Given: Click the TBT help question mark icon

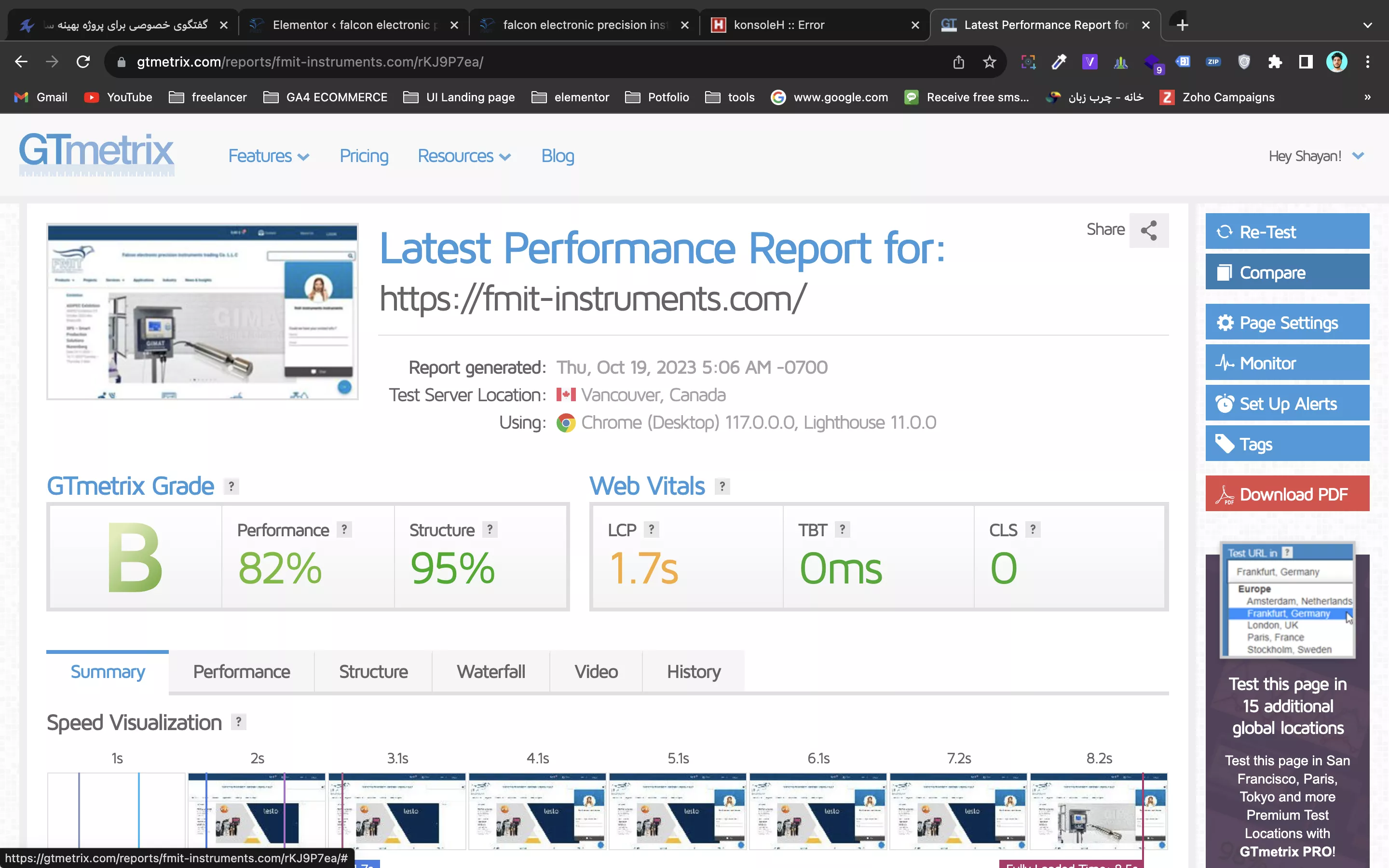Looking at the screenshot, I should pyautogui.click(x=842, y=529).
